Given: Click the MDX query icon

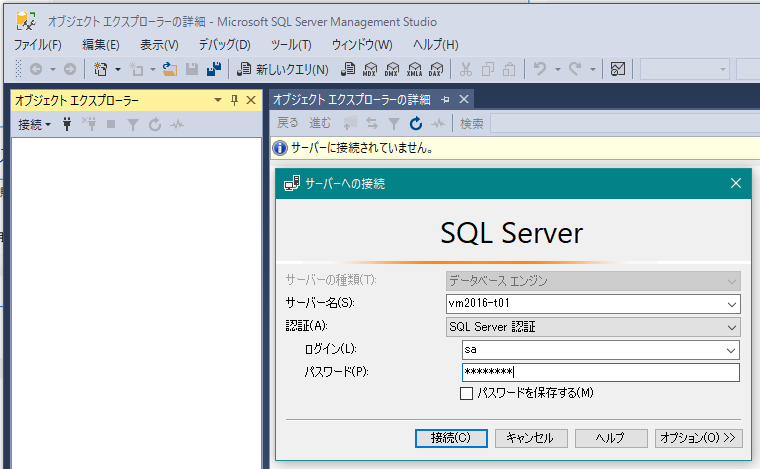Looking at the screenshot, I should (370, 69).
